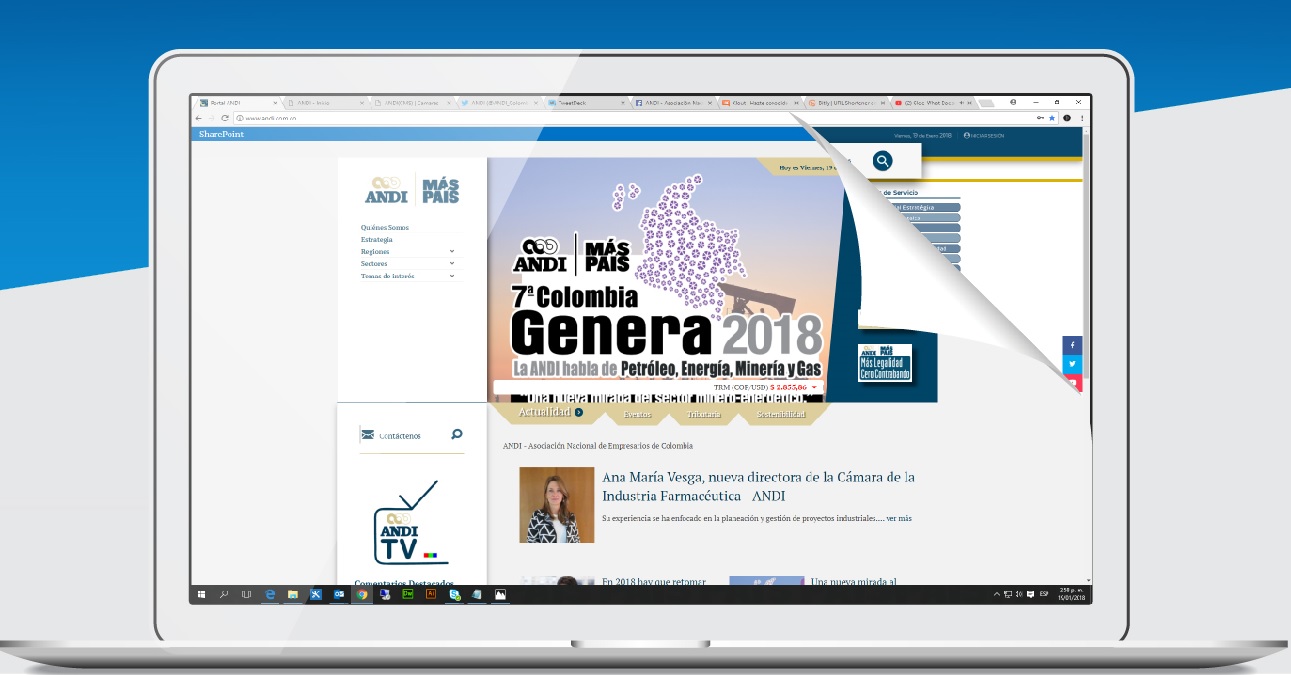The width and height of the screenshot is (1291, 675).
Task: Expand the Temas de Interés chevron
Action: (452, 275)
